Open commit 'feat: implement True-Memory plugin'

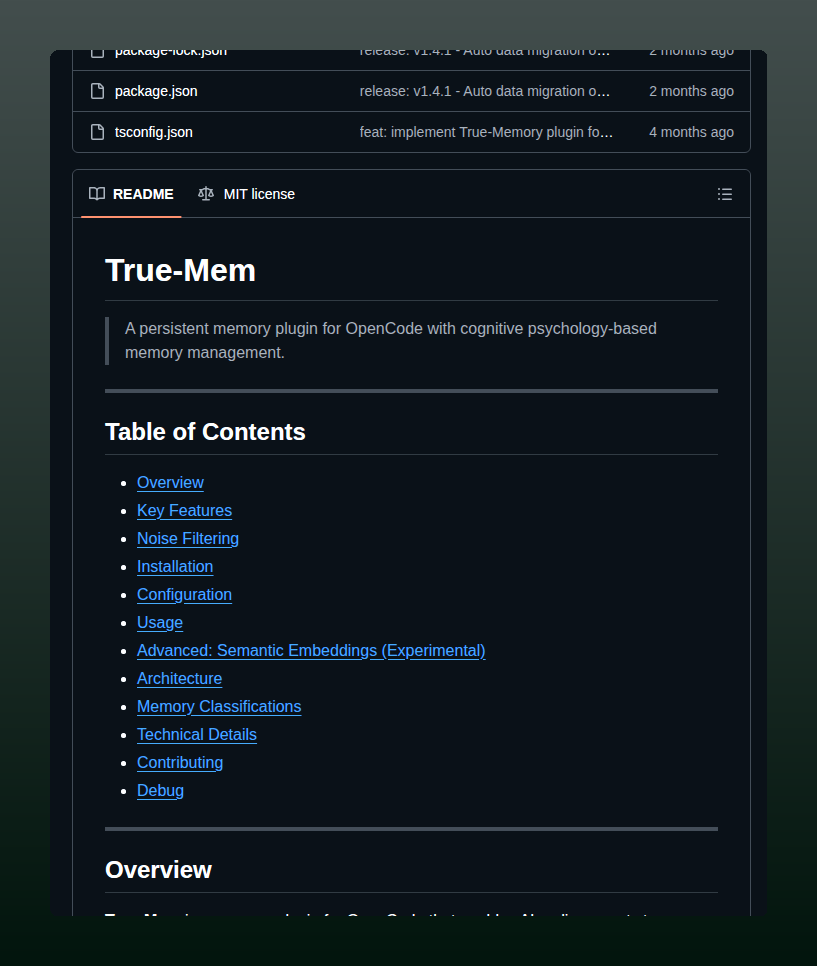click(x=486, y=132)
